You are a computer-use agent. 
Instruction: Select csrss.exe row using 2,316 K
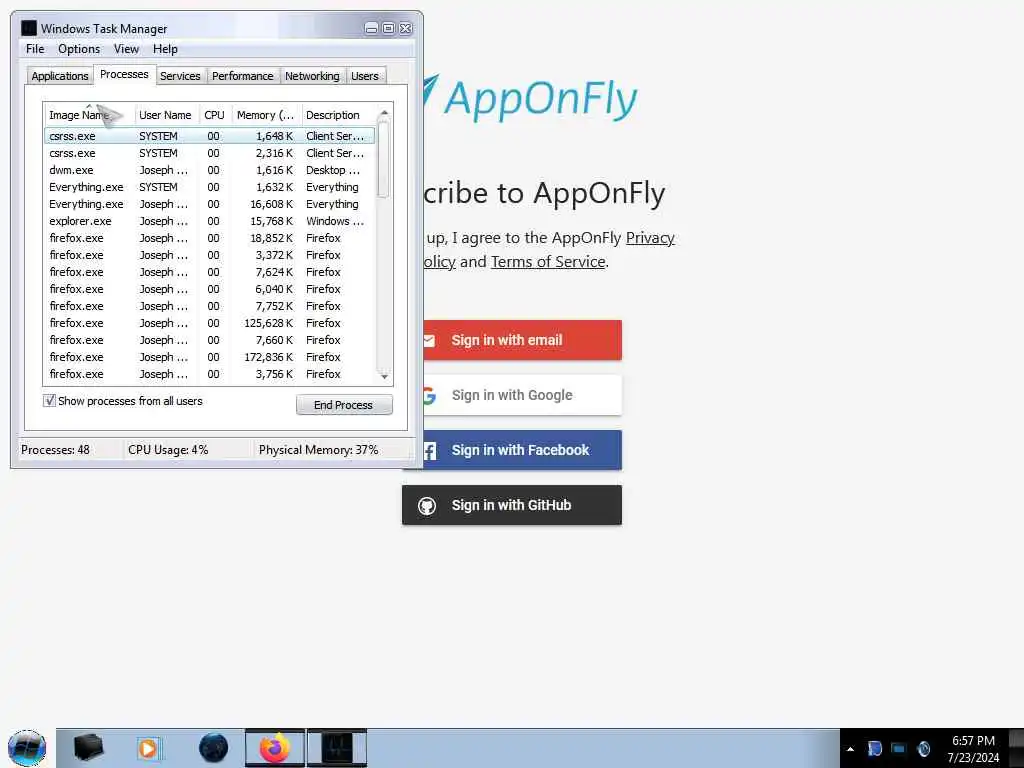tap(210, 153)
